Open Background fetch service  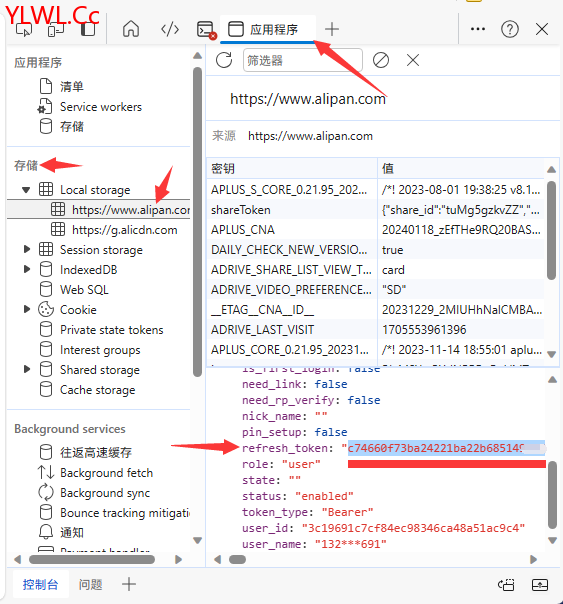pos(106,473)
